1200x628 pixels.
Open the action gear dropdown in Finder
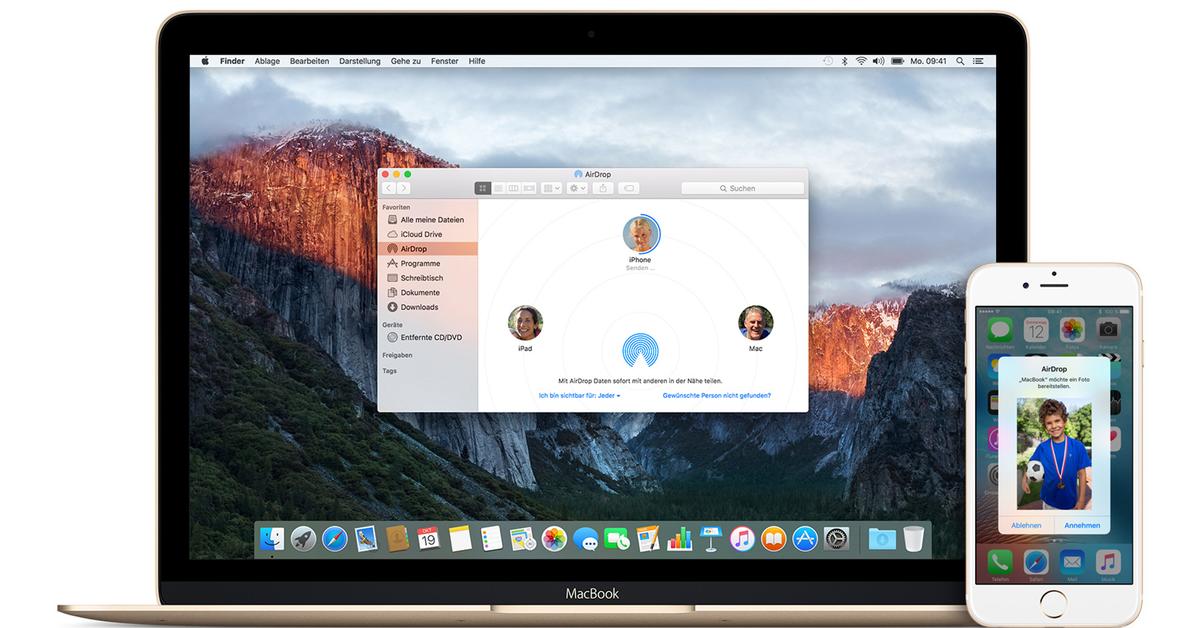[577, 188]
